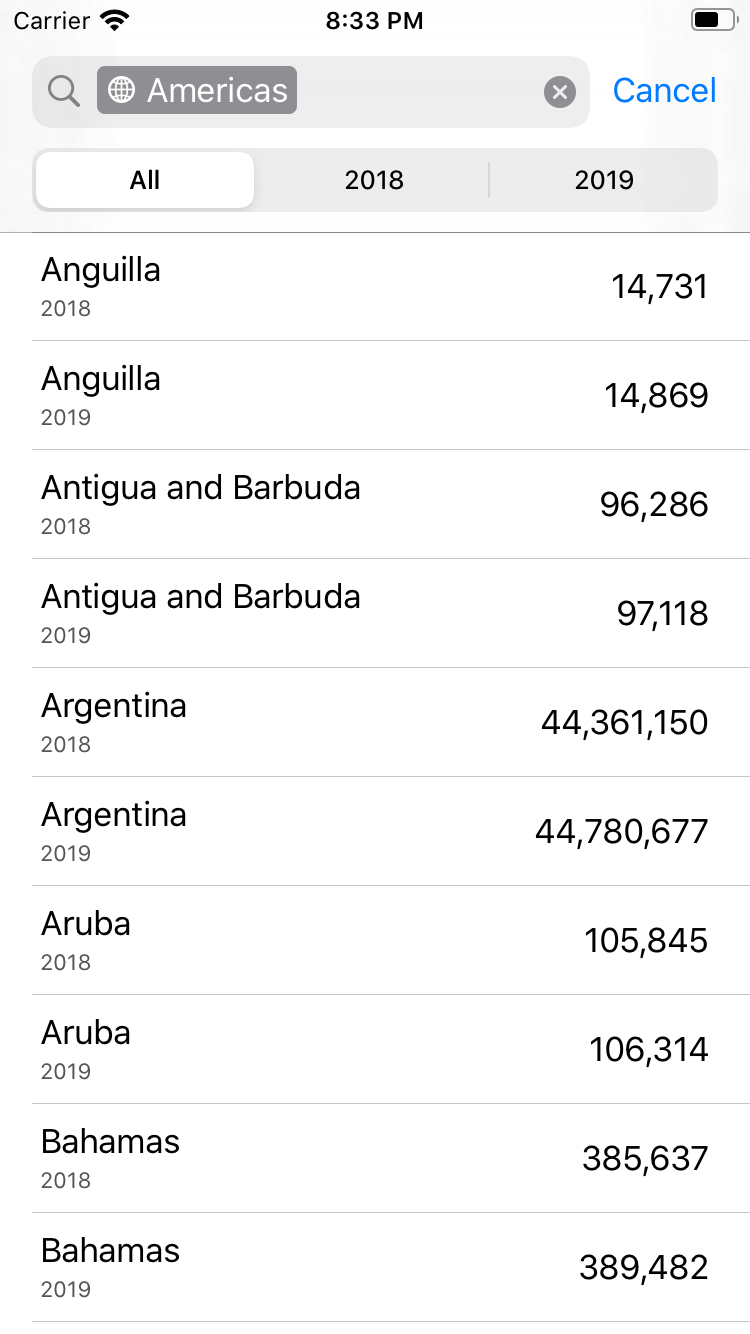Open the Anguilla 2018 row

[375, 287]
